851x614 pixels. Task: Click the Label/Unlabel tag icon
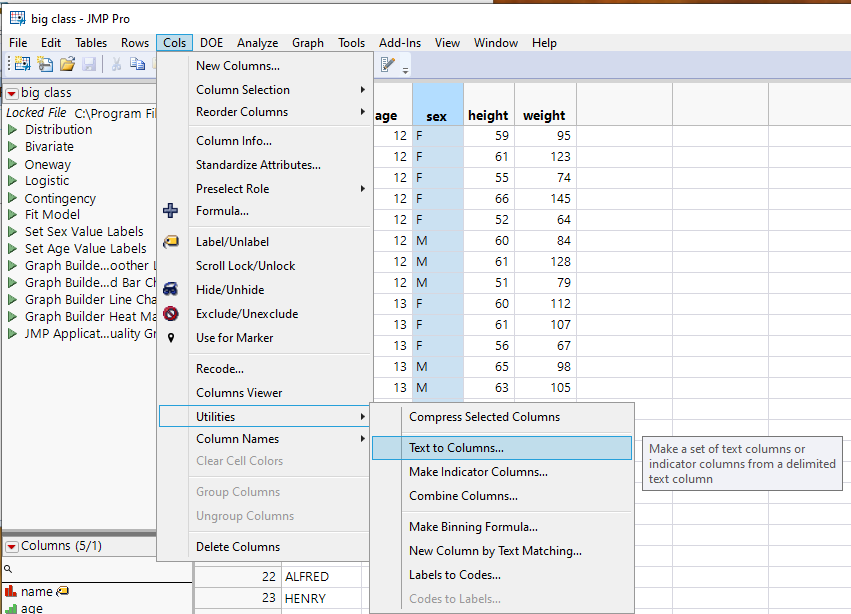[171, 241]
